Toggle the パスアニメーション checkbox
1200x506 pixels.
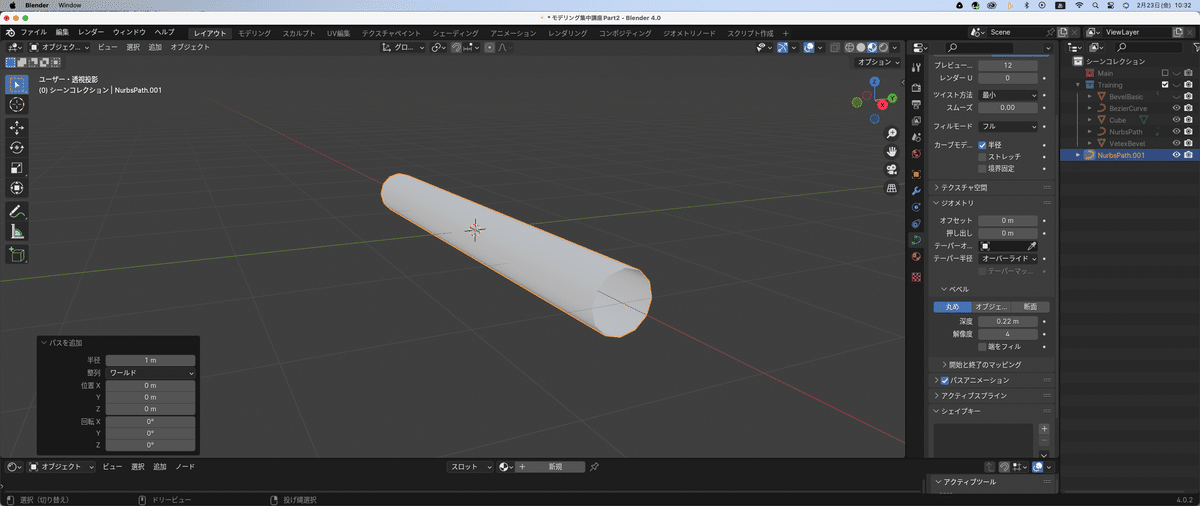pos(945,380)
